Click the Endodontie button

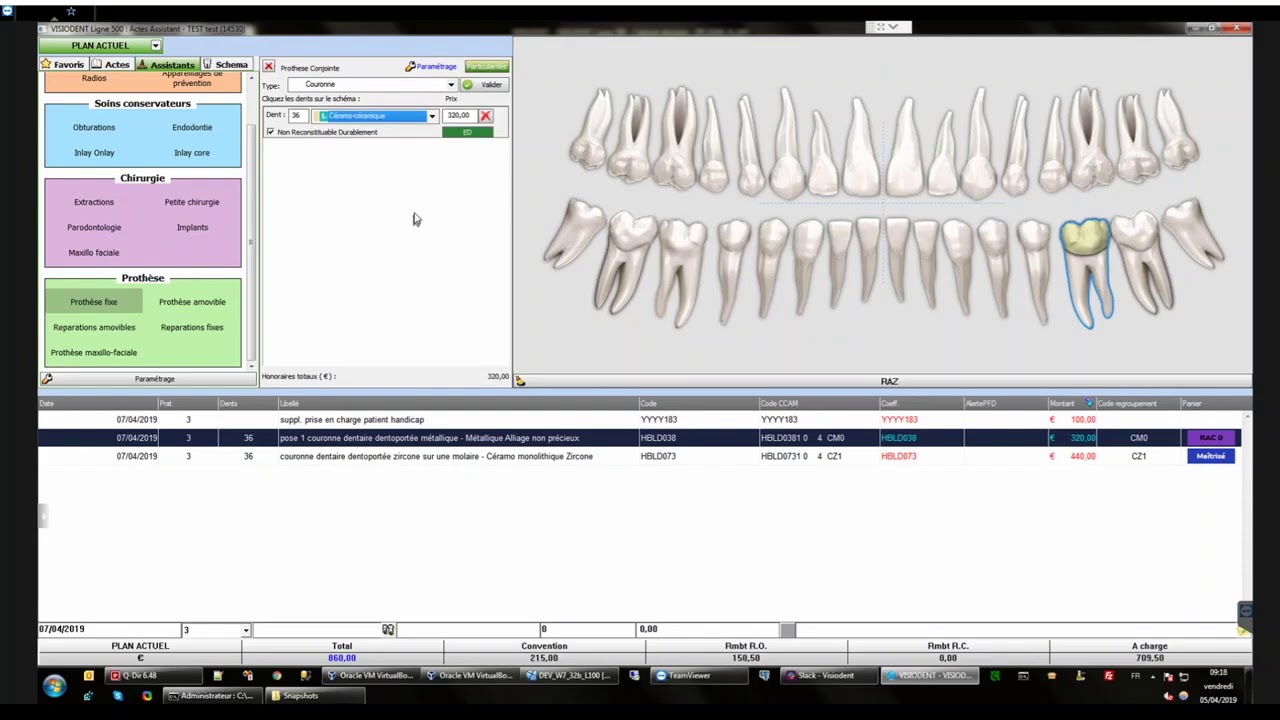pyautogui.click(x=192, y=128)
